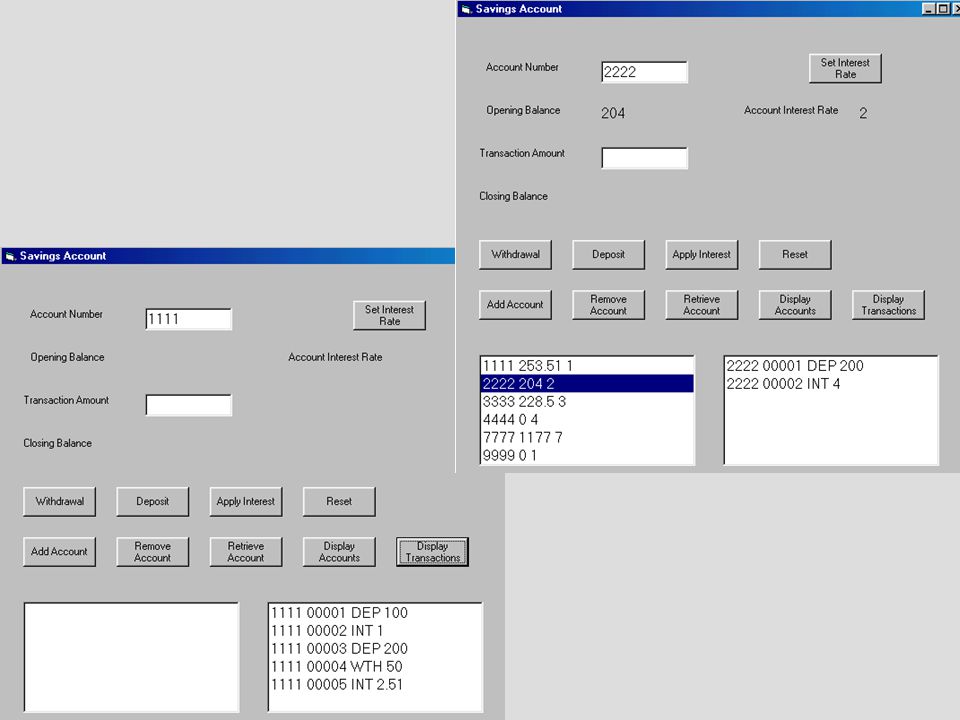Click Retrieve Account in left window
The height and width of the screenshot is (720, 960).
click(x=246, y=552)
